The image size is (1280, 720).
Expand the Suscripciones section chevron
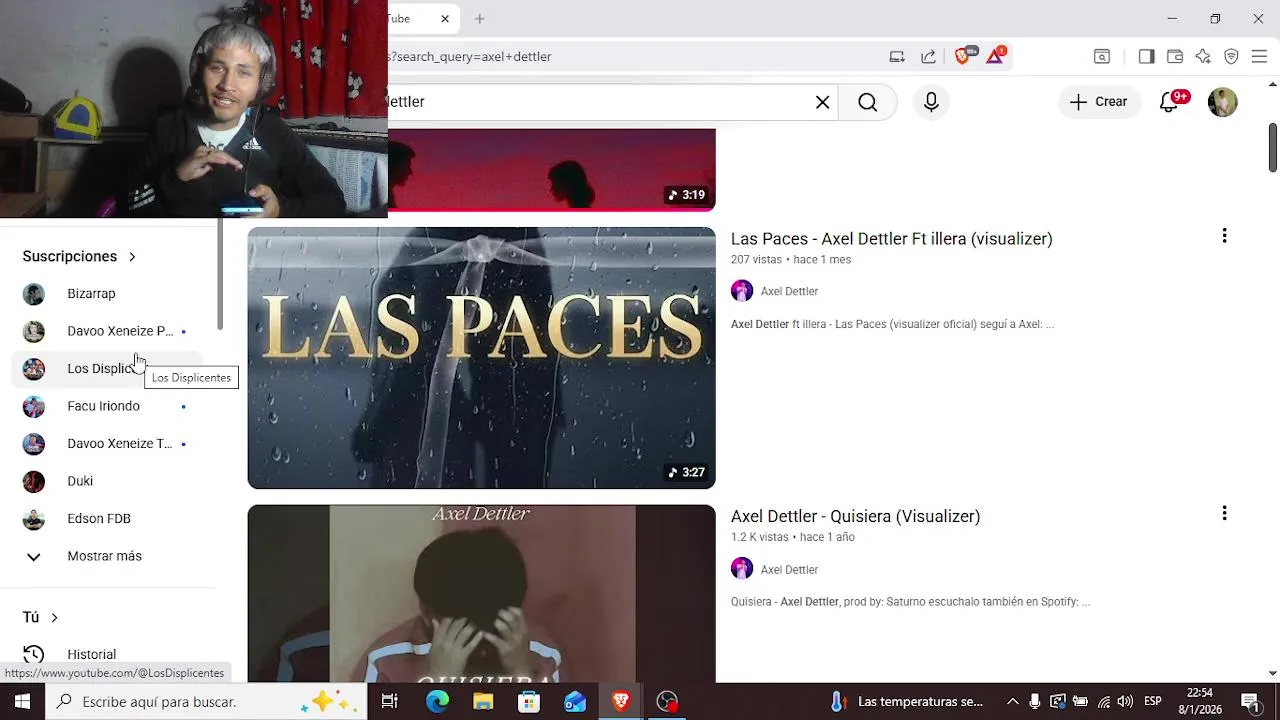[132, 257]
